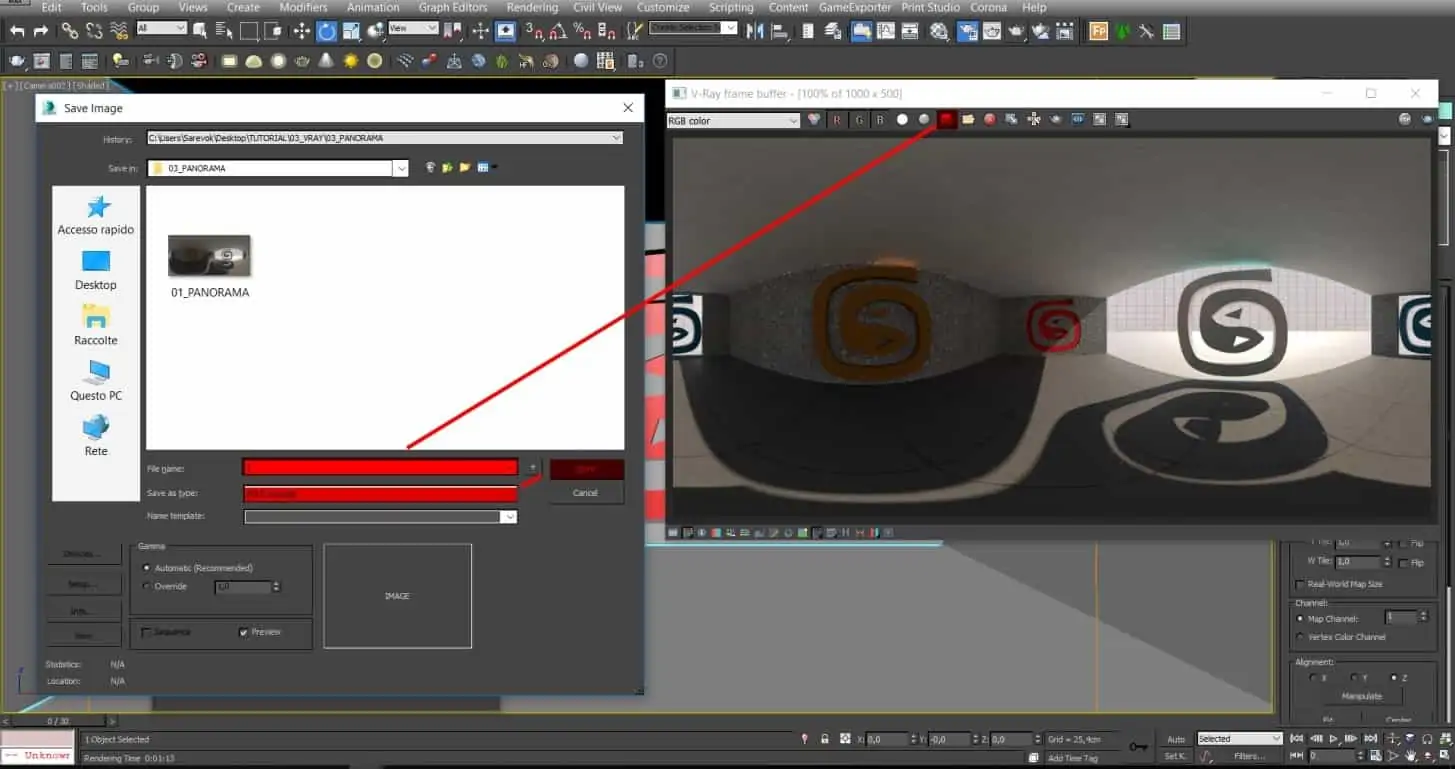The image size is (1455, 769).
Task: Toggle the Preview checkbox
Action: [243, 632]
